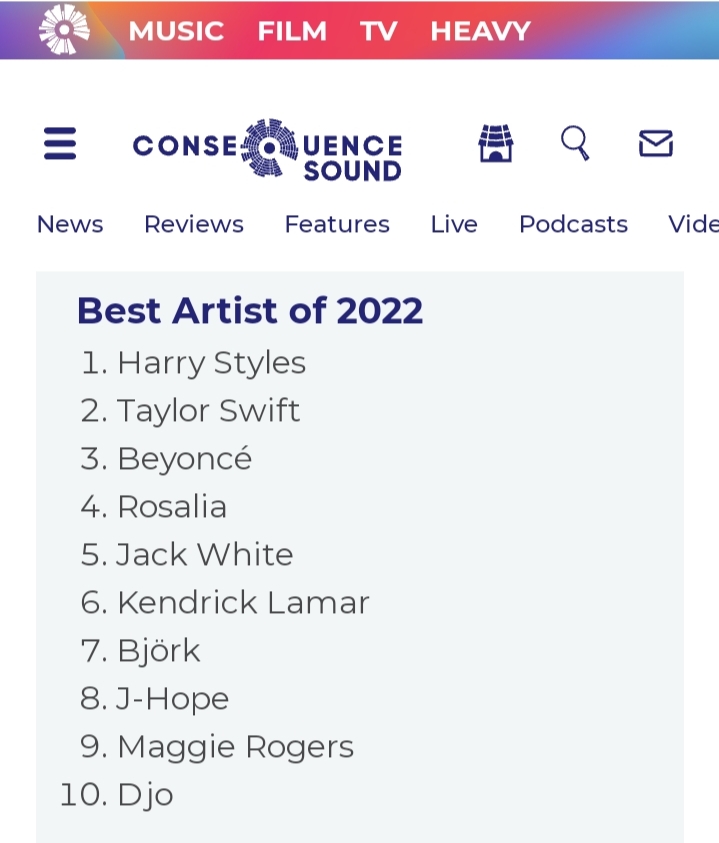The height and width of the screenshot is (843, 719).
Task: Open the Reviews tab
Action: (194, 224)
